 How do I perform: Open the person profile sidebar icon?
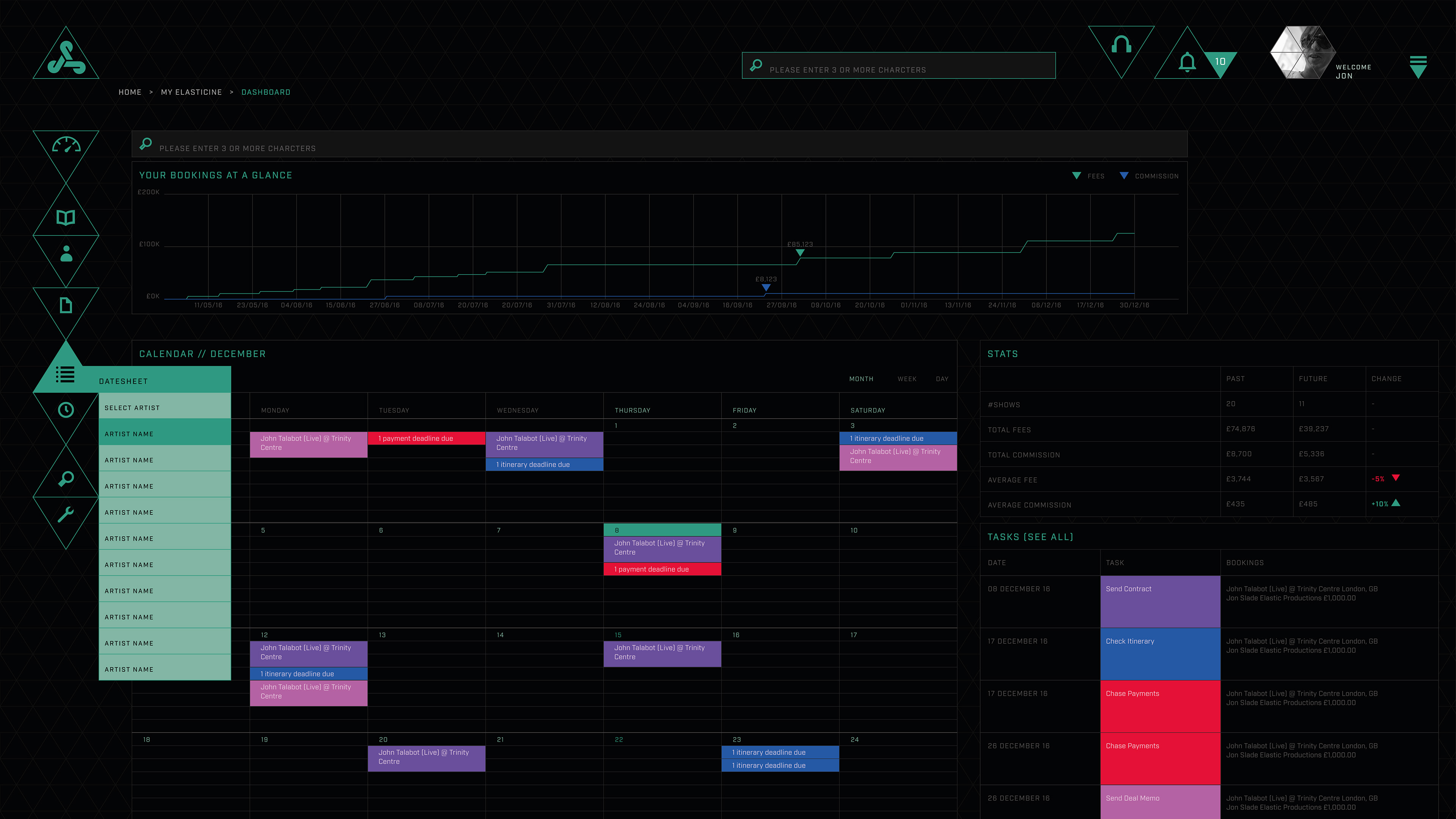coord(66,254)
